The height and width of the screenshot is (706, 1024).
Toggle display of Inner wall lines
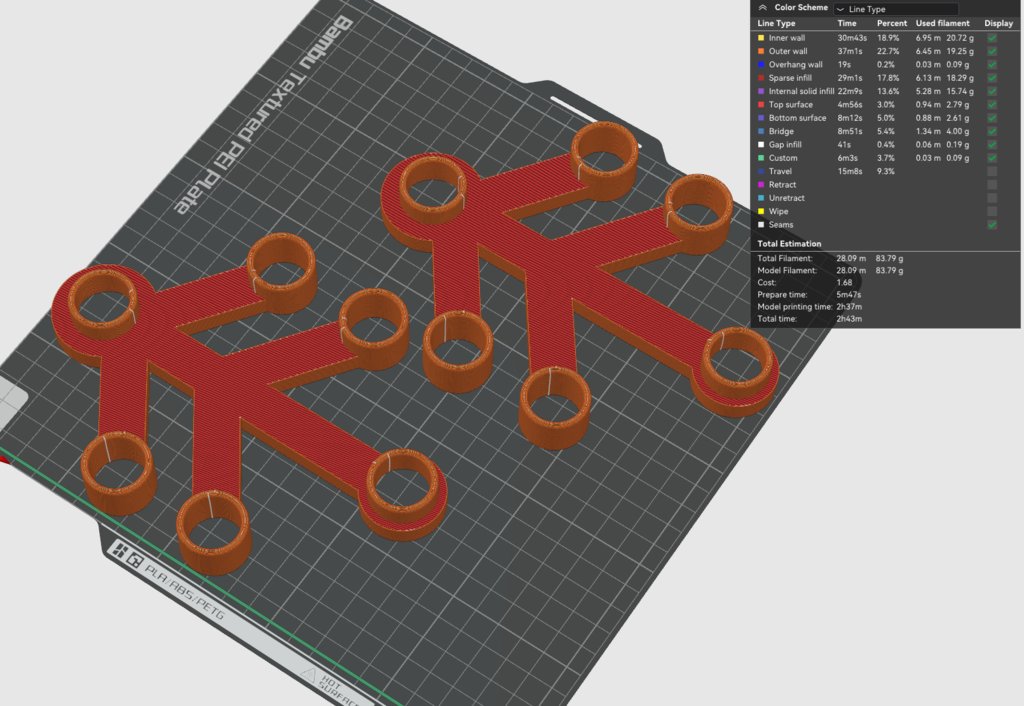pos(992,38)
